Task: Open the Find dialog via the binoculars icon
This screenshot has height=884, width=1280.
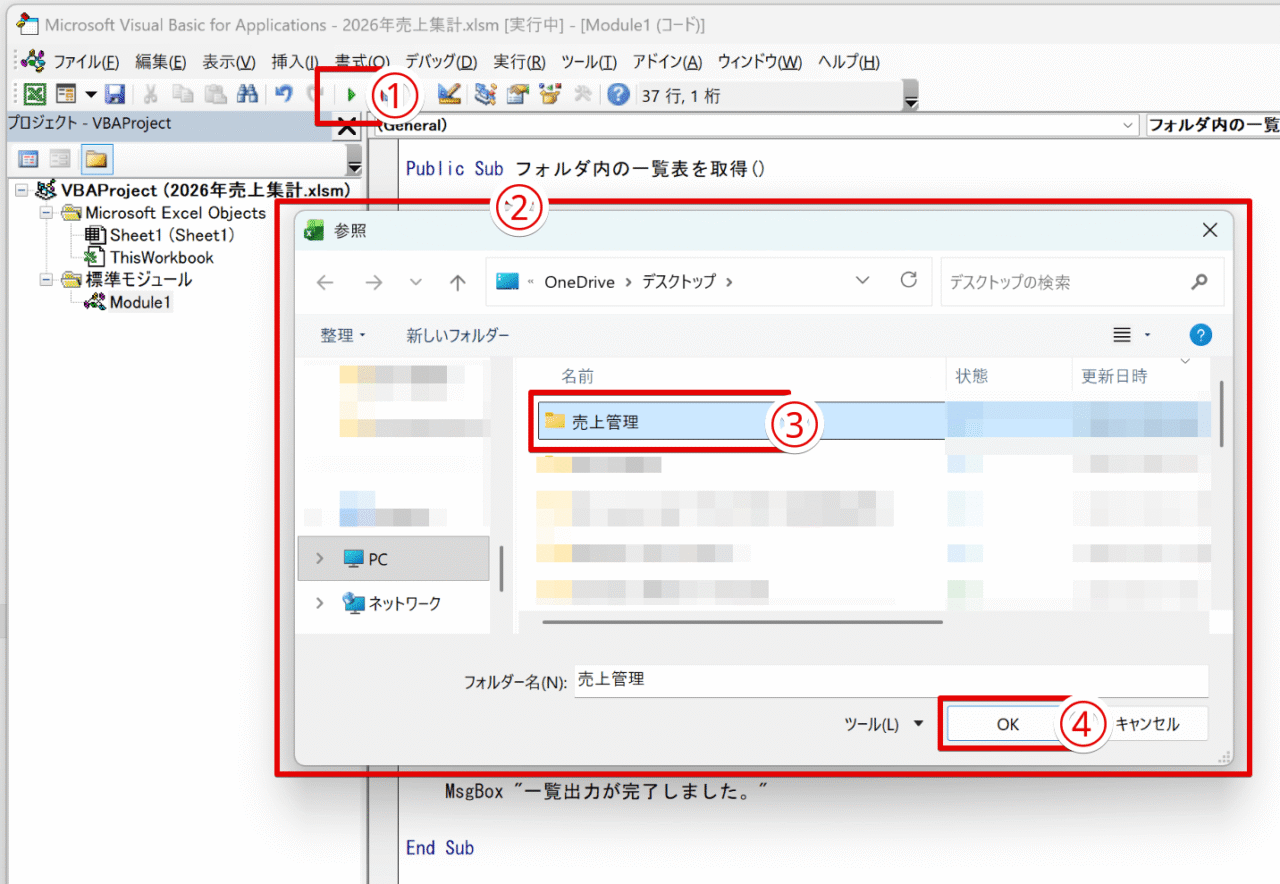Action: (x=247, y=94)
